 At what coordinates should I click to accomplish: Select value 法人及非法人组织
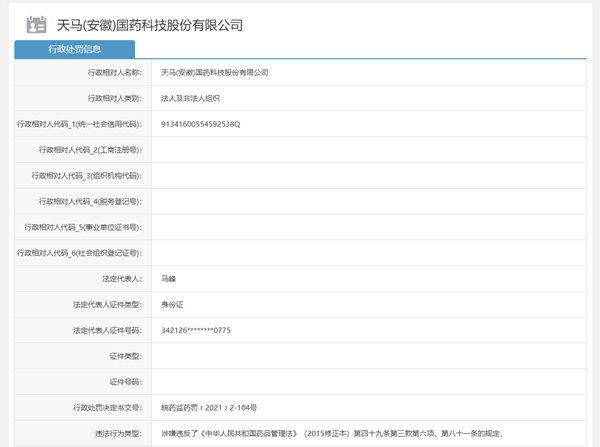click(191, 98)
